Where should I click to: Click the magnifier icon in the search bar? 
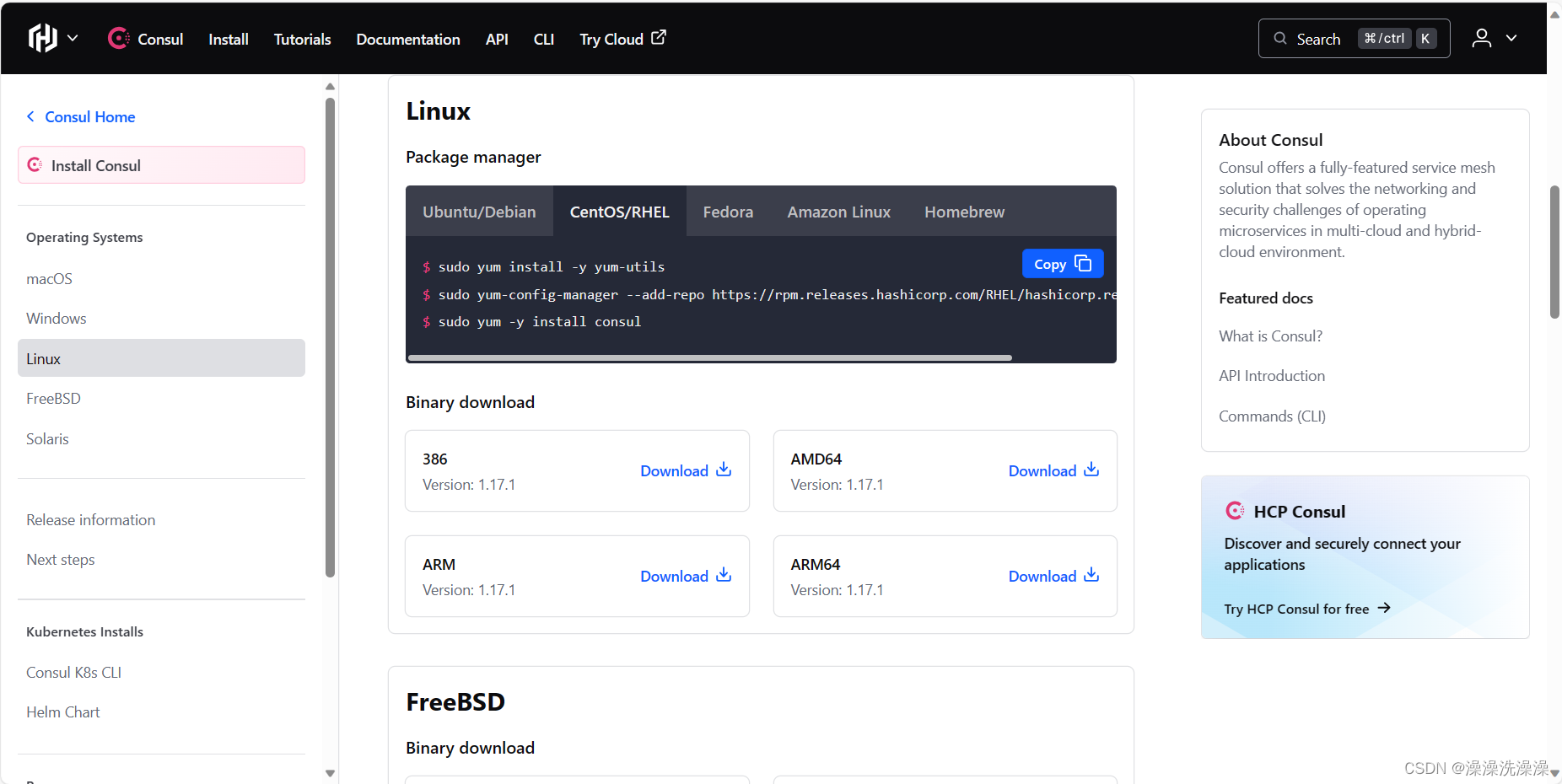coord(1279,39)
